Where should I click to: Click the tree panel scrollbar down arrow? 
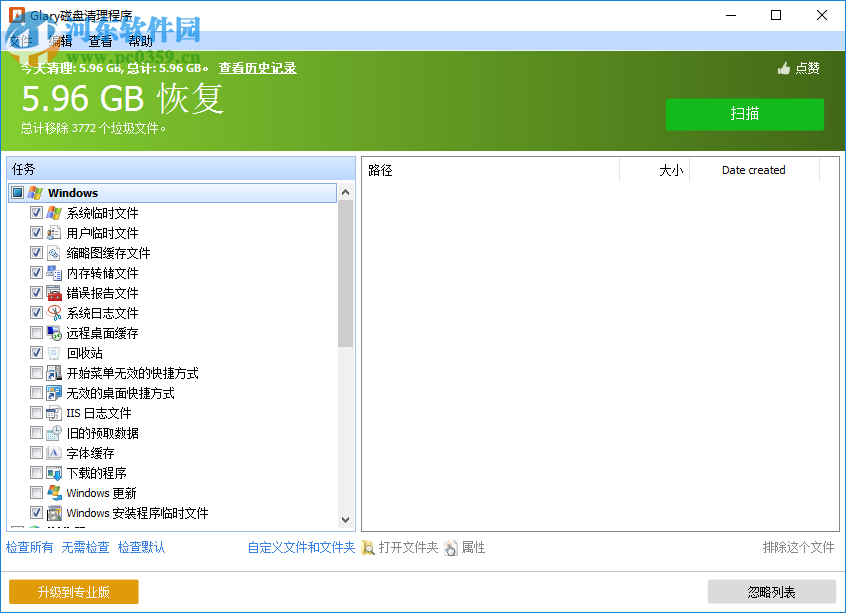point(345,518)
